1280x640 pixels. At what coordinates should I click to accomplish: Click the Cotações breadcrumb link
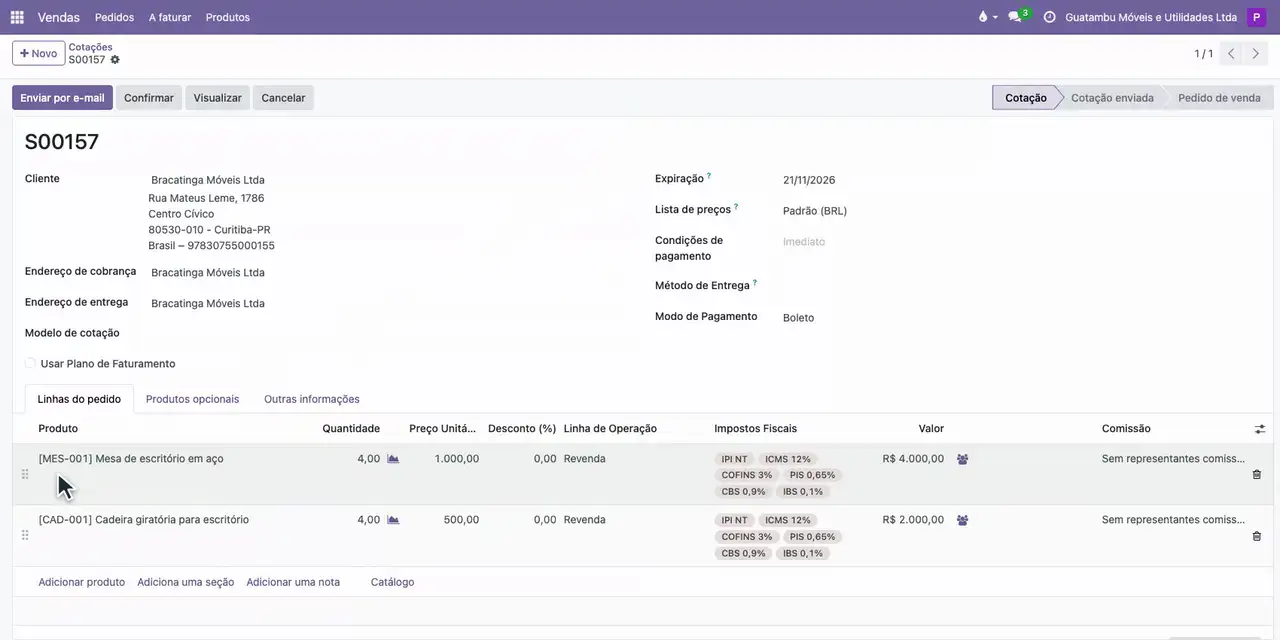point(90,47)
